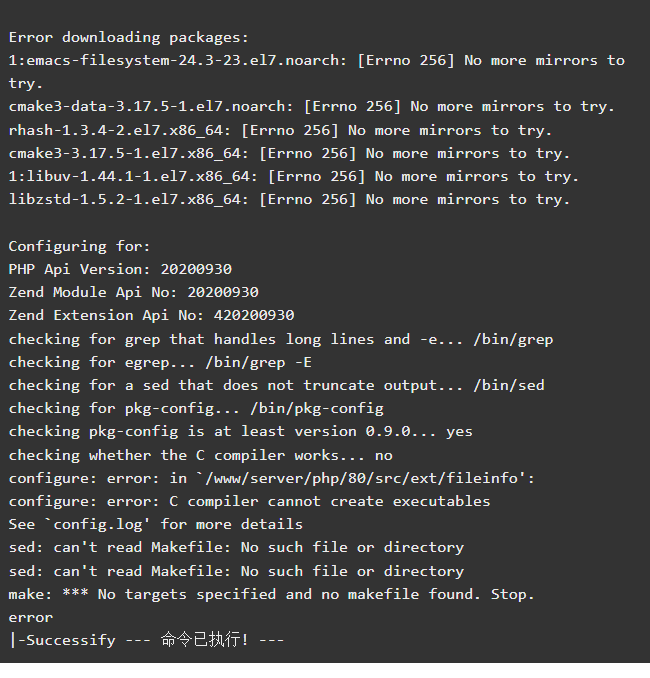
Task: Click the Zend Extension Api No 420200930 line
Action: tap(151, 315)
